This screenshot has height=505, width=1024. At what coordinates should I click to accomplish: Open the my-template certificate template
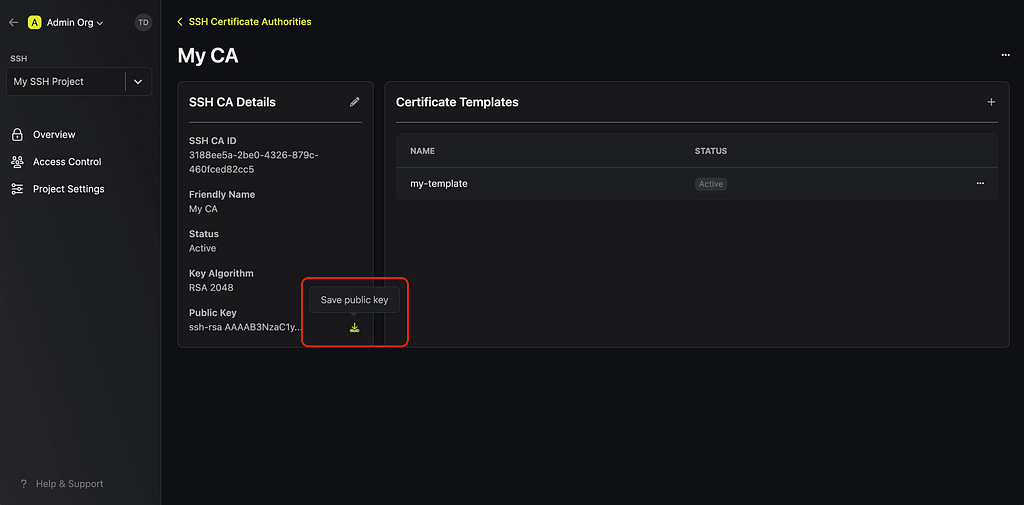click(439, 184)
